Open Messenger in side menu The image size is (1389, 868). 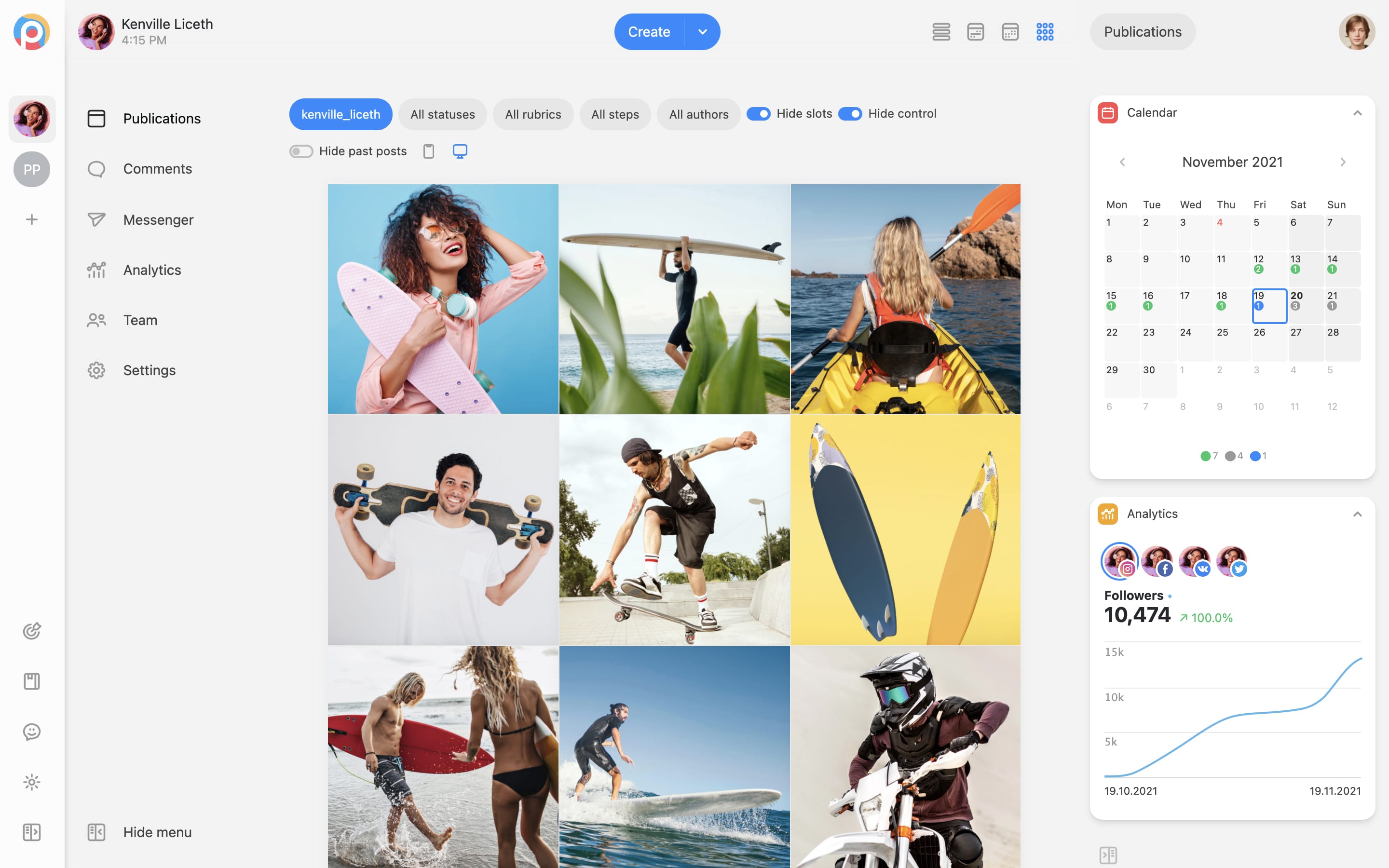click(x=140, y=220)
